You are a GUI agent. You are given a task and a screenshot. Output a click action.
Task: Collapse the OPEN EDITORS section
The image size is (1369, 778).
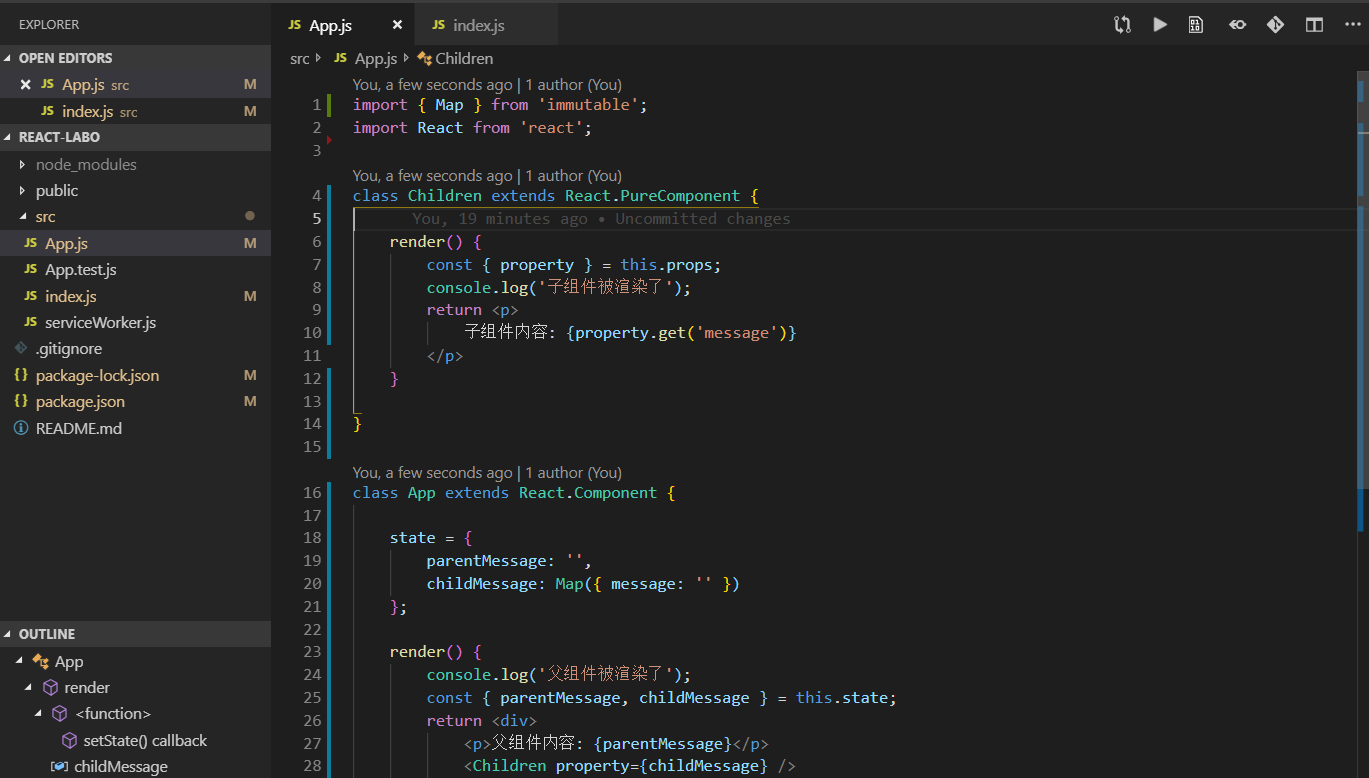[65, 58]
